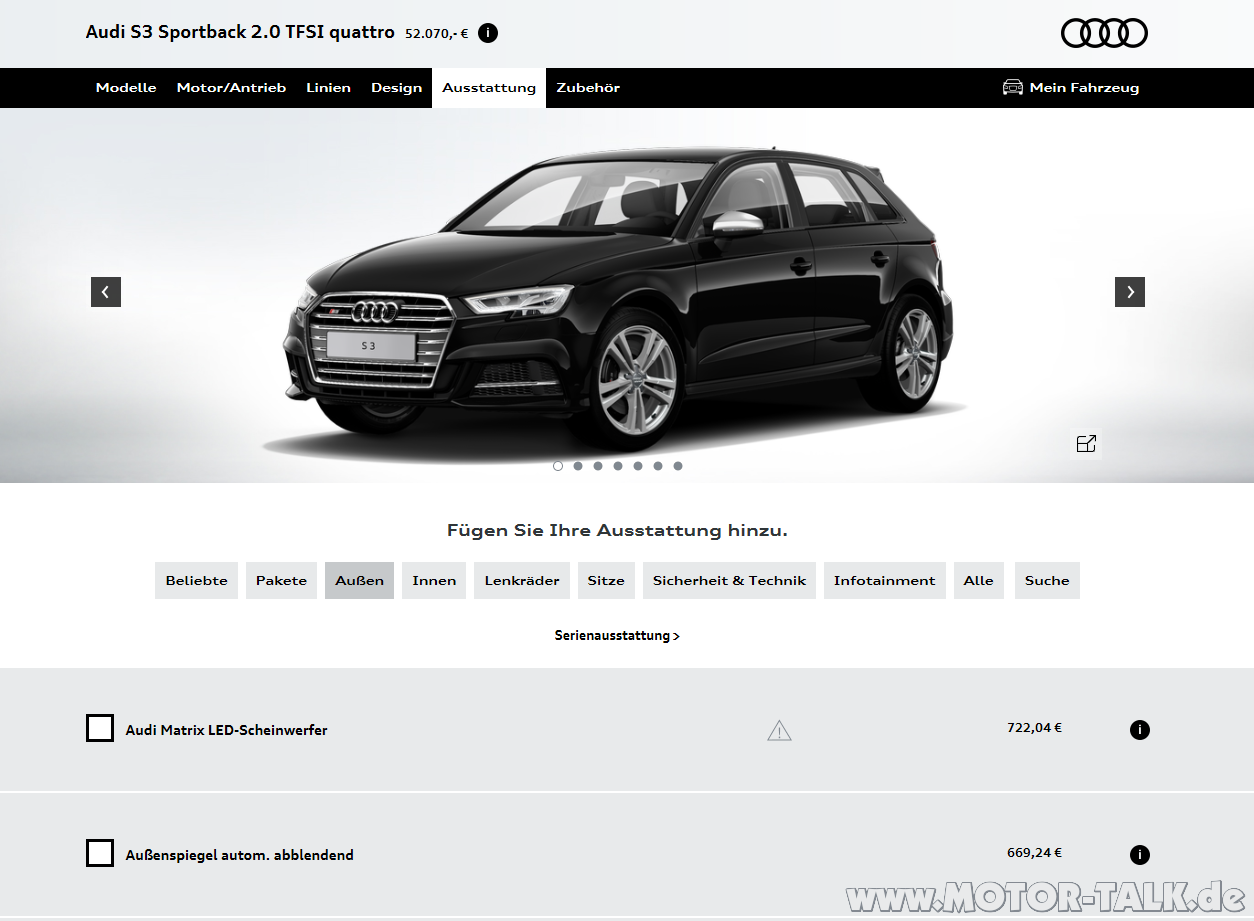
Task: Show Infotainment equipment options
Action: [x=884, y=580]
